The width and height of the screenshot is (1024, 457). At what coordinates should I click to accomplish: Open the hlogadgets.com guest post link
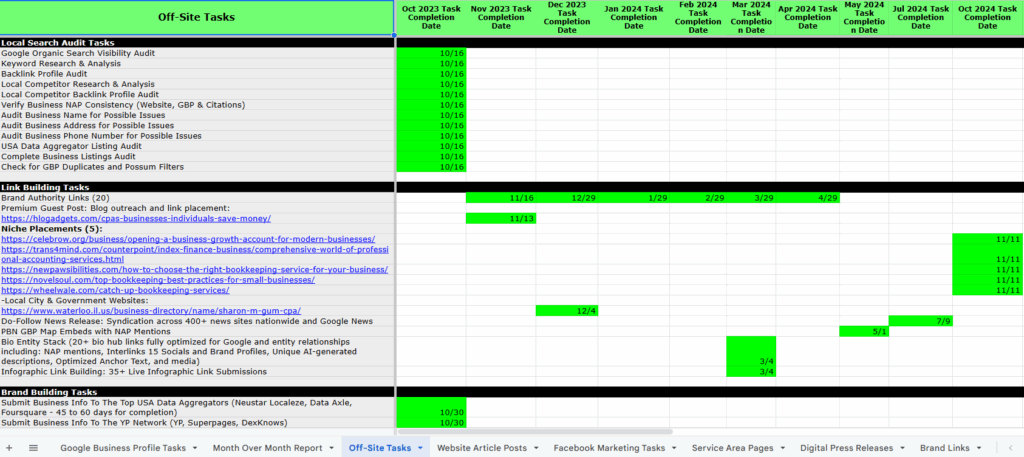136,218
